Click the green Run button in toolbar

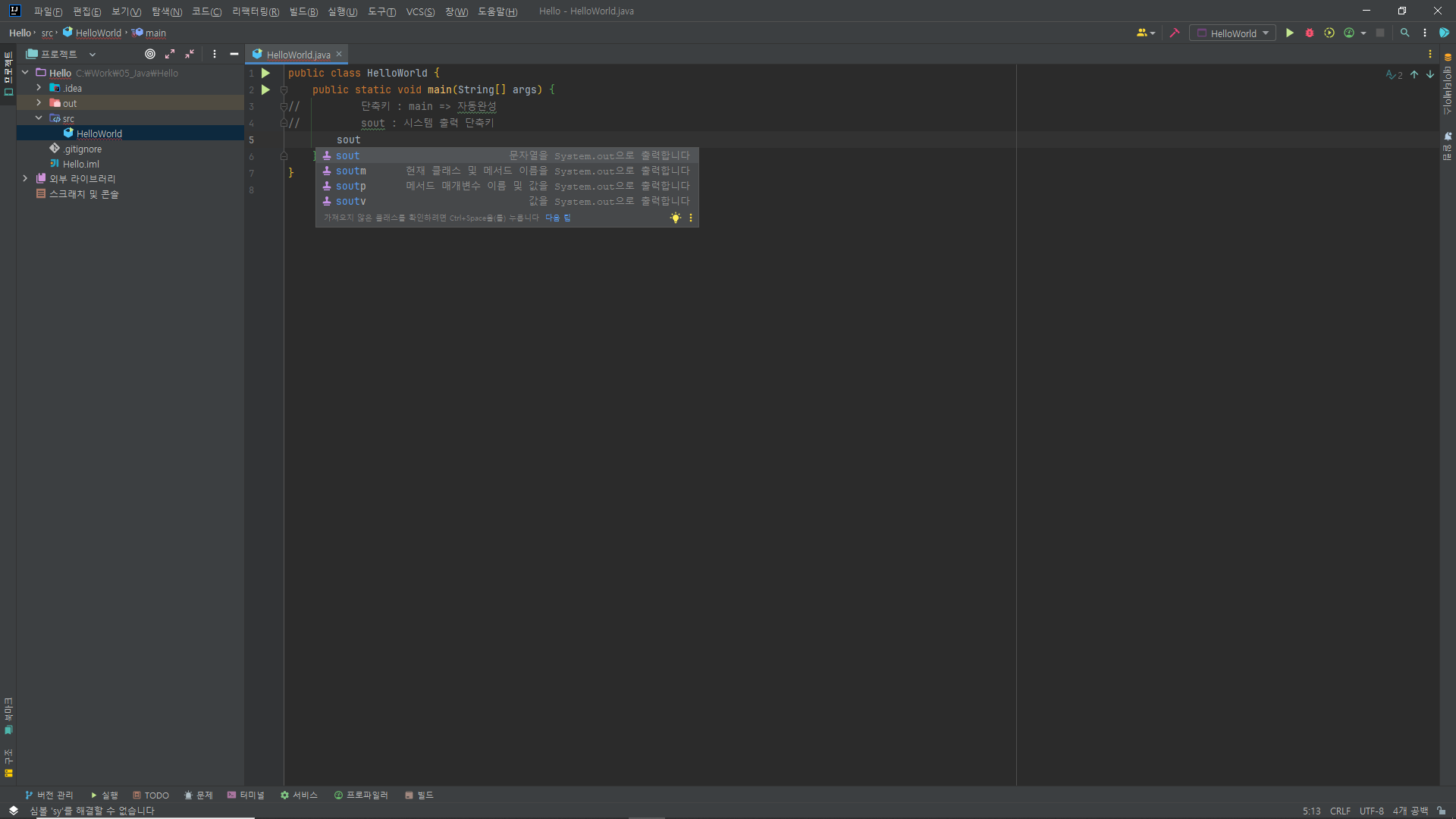coord(1289,33)
